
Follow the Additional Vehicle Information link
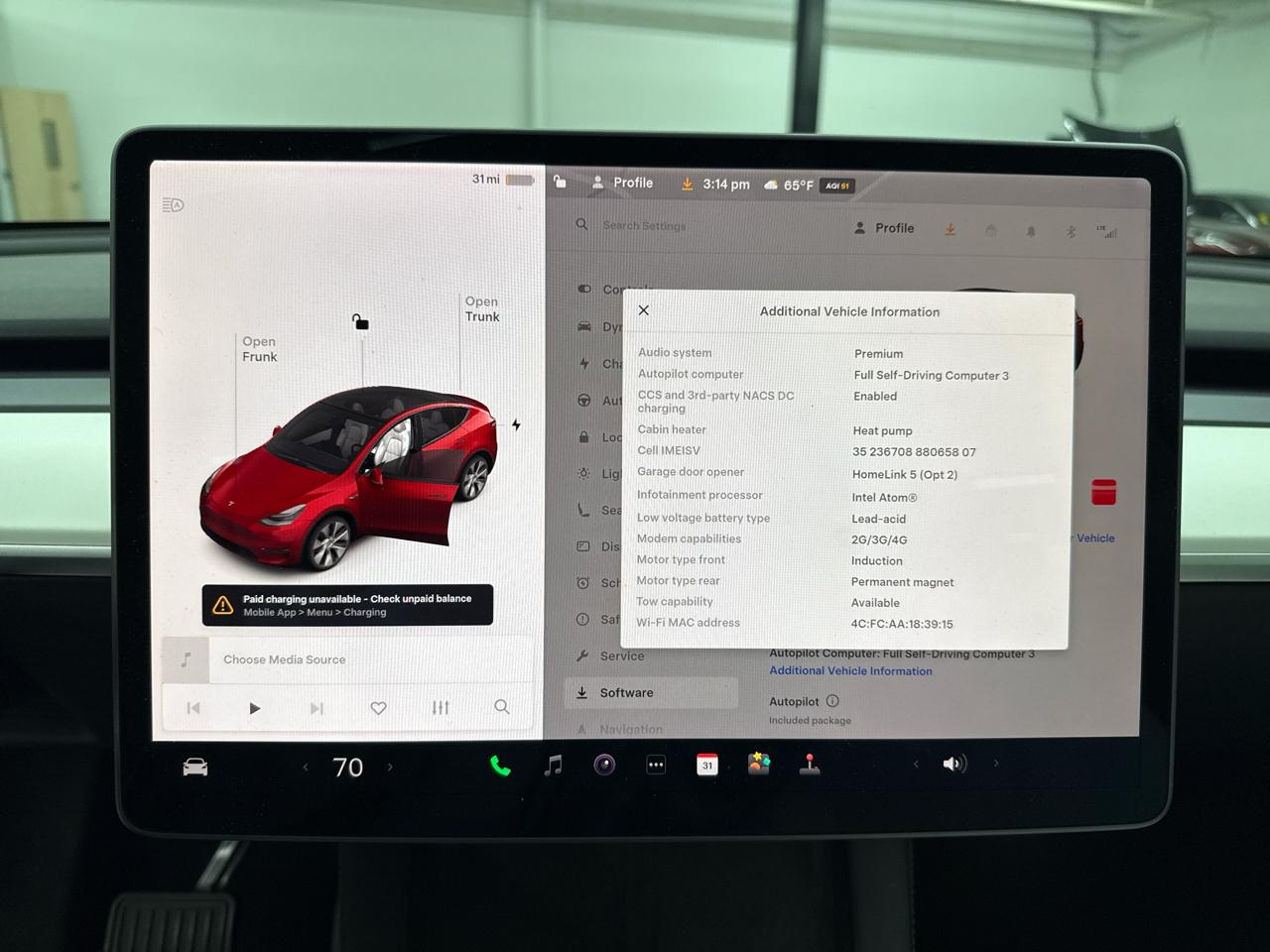pyautogui.click(x=850, y=670)
